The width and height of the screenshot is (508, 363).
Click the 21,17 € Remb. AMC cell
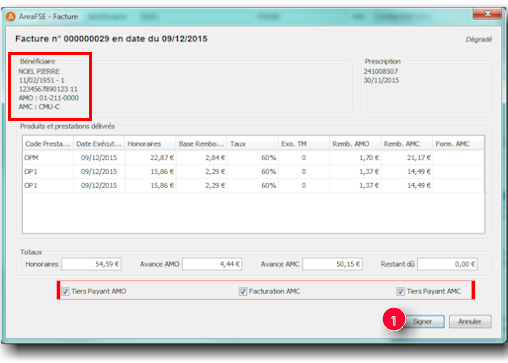coord(407,158)
